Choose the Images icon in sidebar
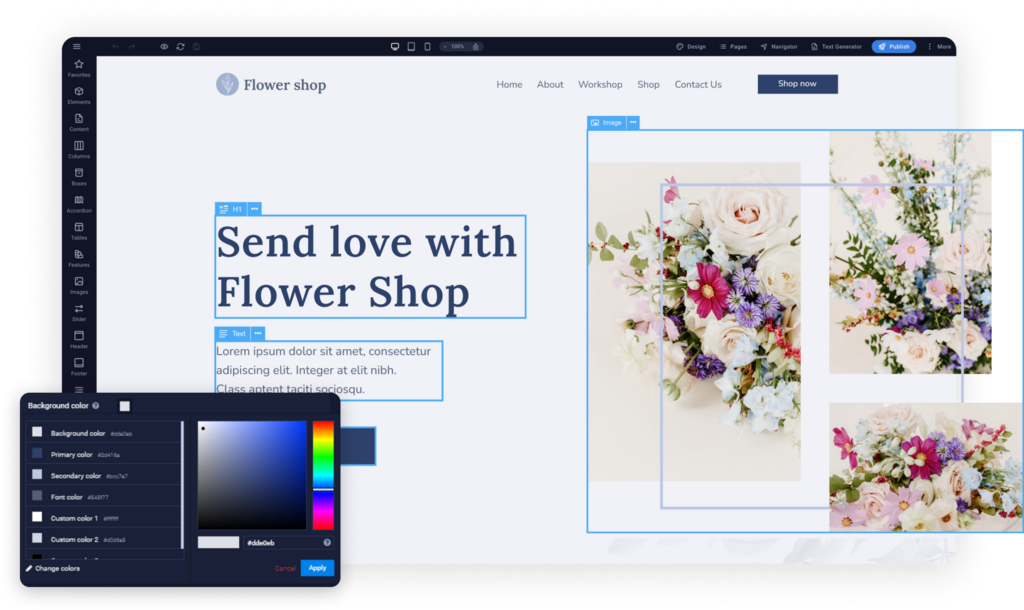Screen dimensions: 1024x610 79,284
